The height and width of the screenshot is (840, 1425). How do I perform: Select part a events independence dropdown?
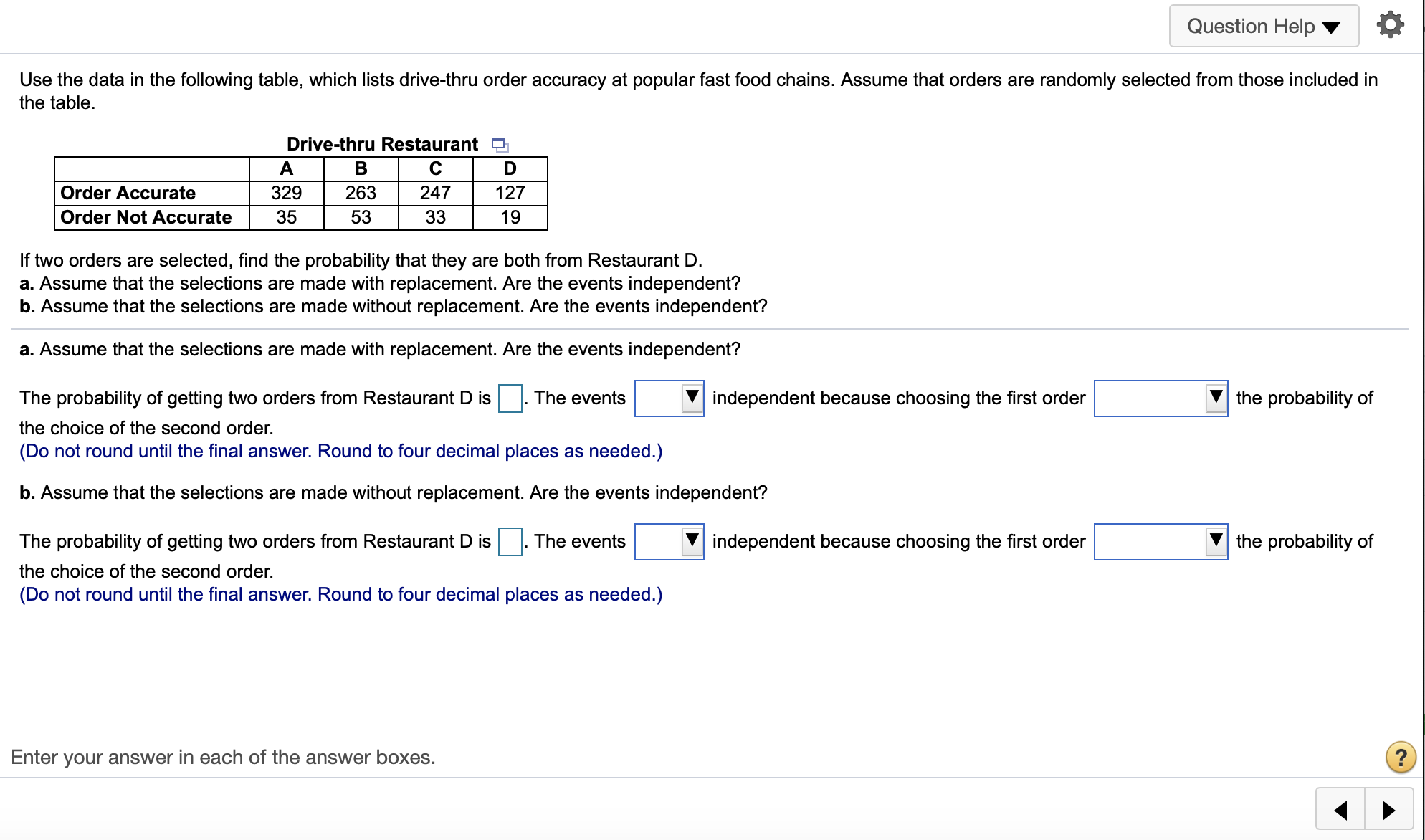[668, 398]
